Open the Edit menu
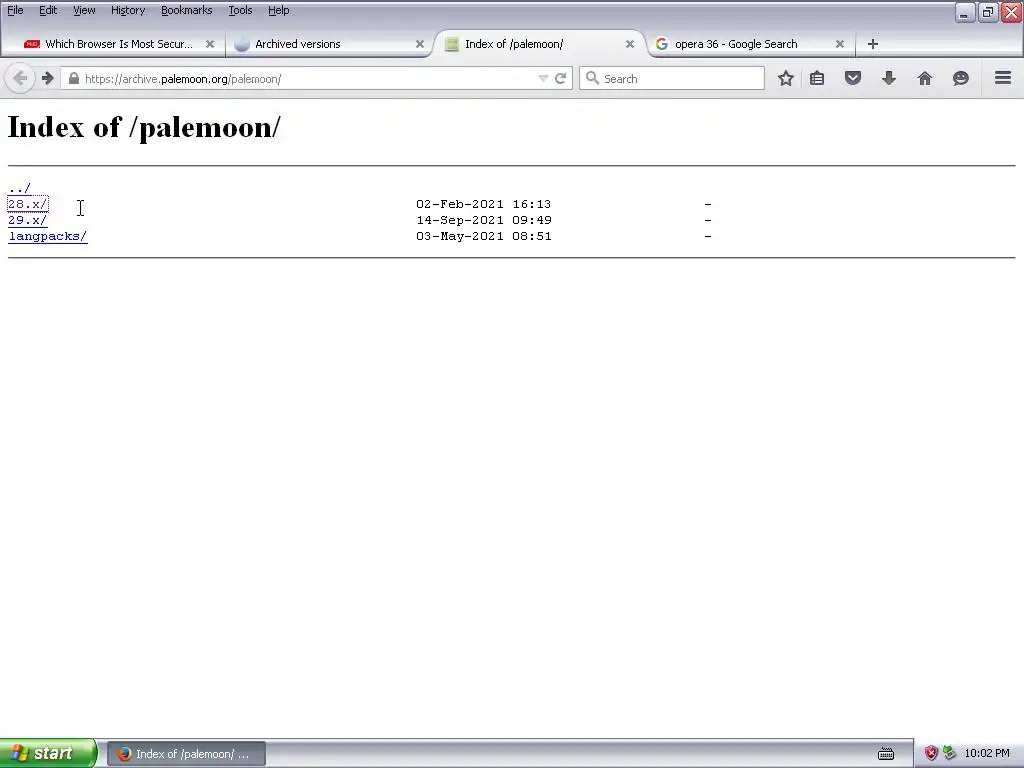Image resolution: width=1024 pixels, height=768 pixels. [x=48, y=10]
